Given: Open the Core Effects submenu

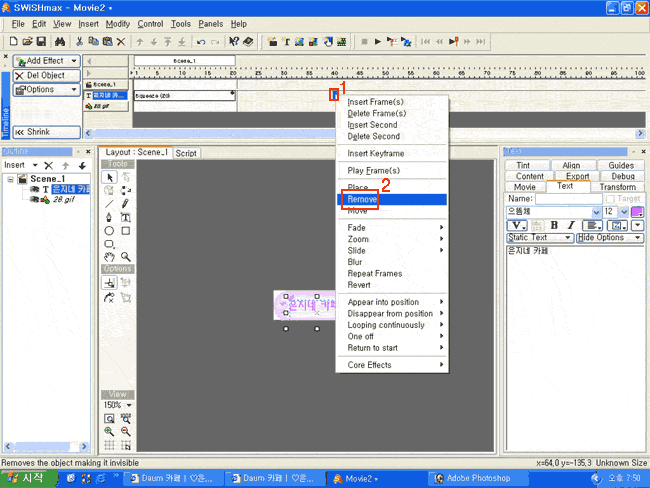Looking at the screenshot, I should (392, 365).
